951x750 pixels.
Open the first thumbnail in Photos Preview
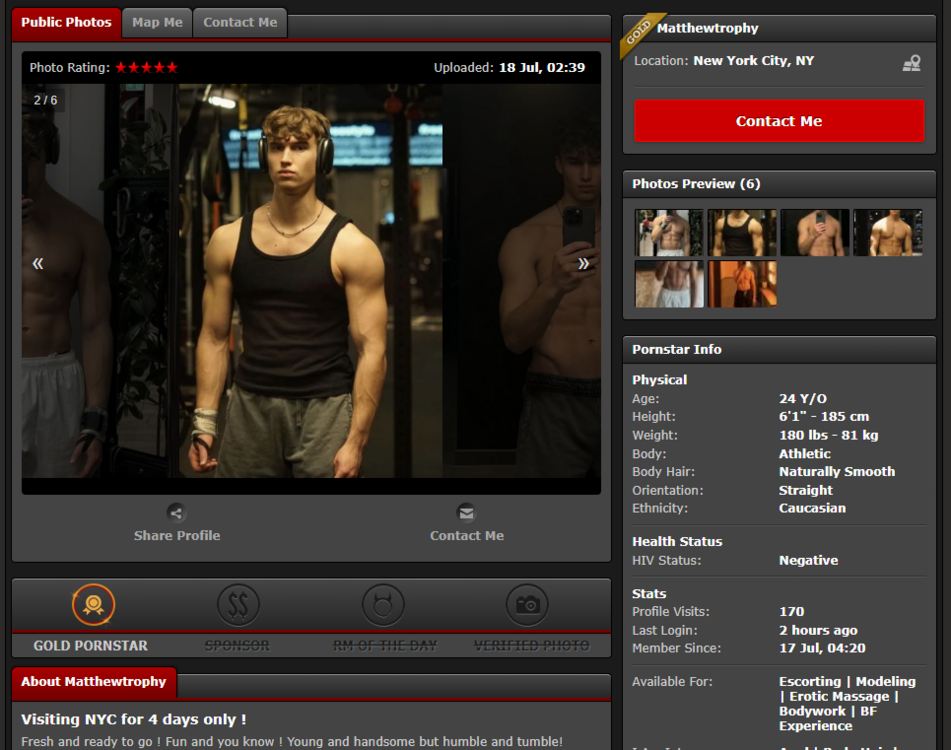669,233
